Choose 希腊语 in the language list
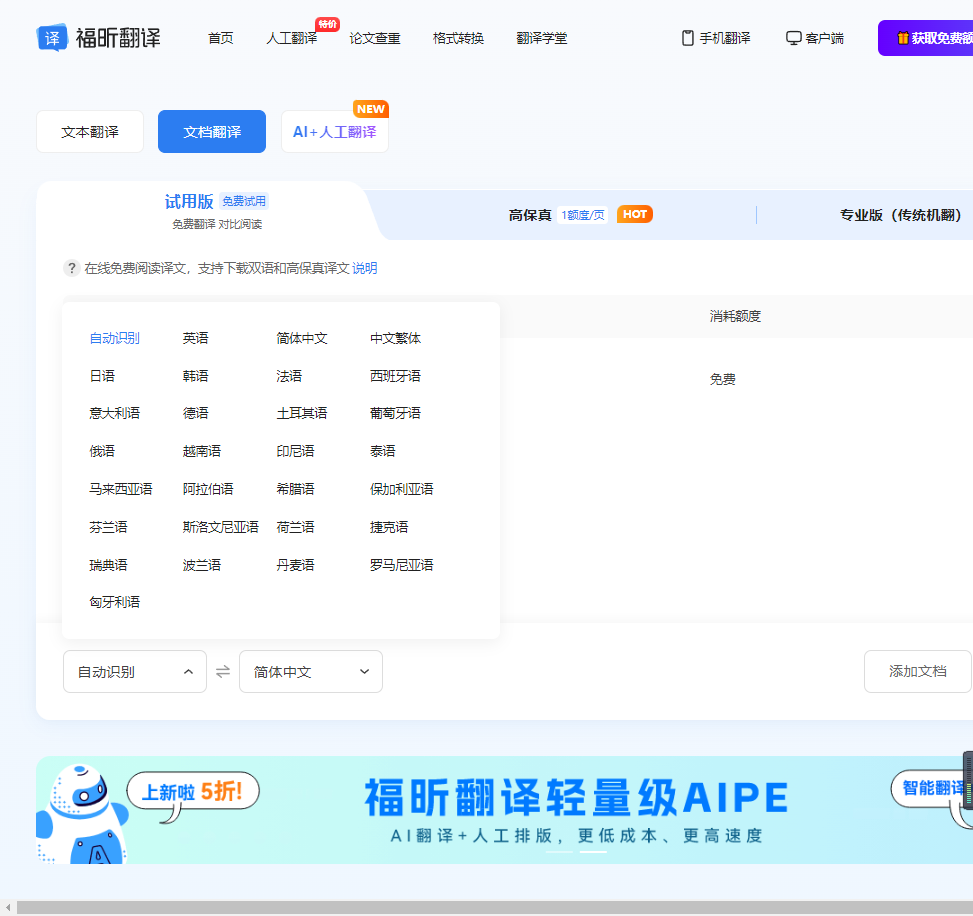Screen dimensions: 973x916 pyautogui.click(x=295, y=489)
